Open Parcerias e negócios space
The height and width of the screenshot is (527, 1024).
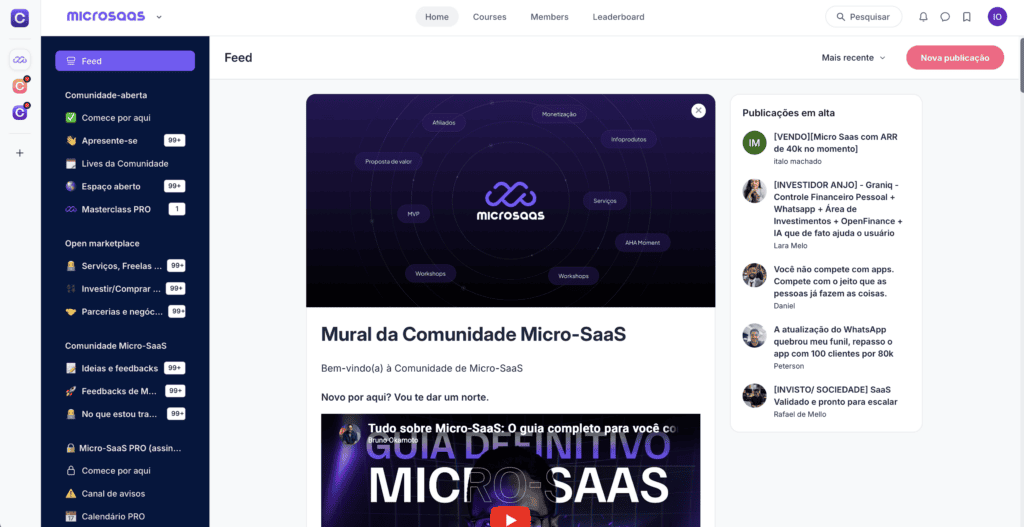point(125,311)
